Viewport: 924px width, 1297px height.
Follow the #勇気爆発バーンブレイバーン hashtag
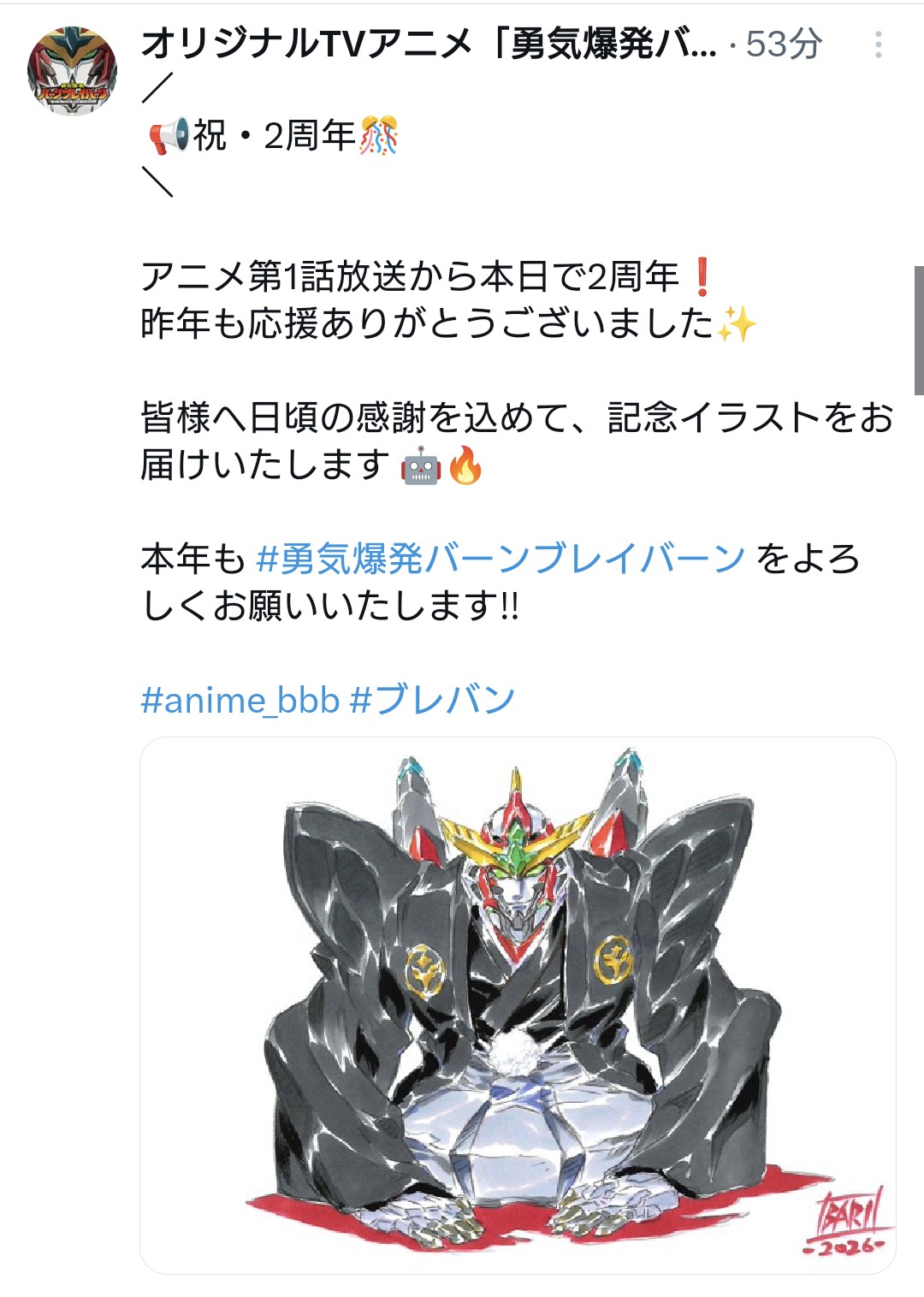click(x=500, y=559)
